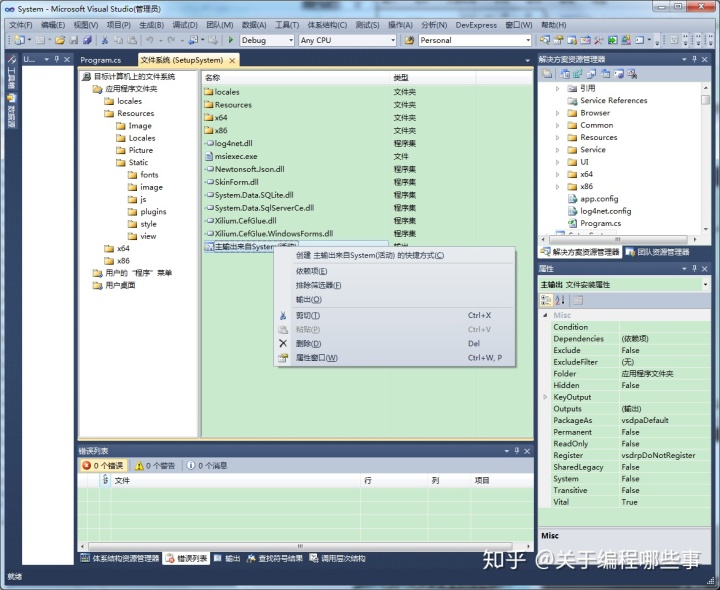
Task: Toggle auto-hide pin on 错误列表 panel
Action: tap(517, 451)
